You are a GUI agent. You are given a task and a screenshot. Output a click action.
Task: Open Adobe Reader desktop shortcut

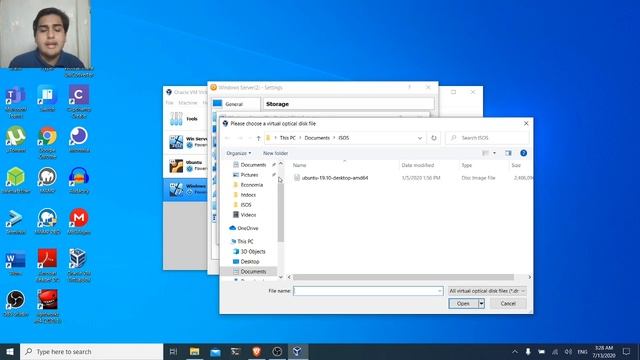click(47, 266)
